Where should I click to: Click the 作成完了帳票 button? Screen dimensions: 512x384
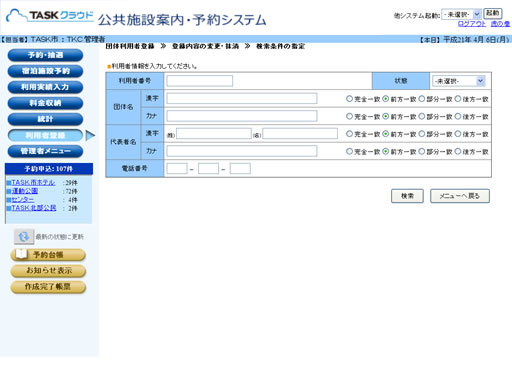[48, 287]
